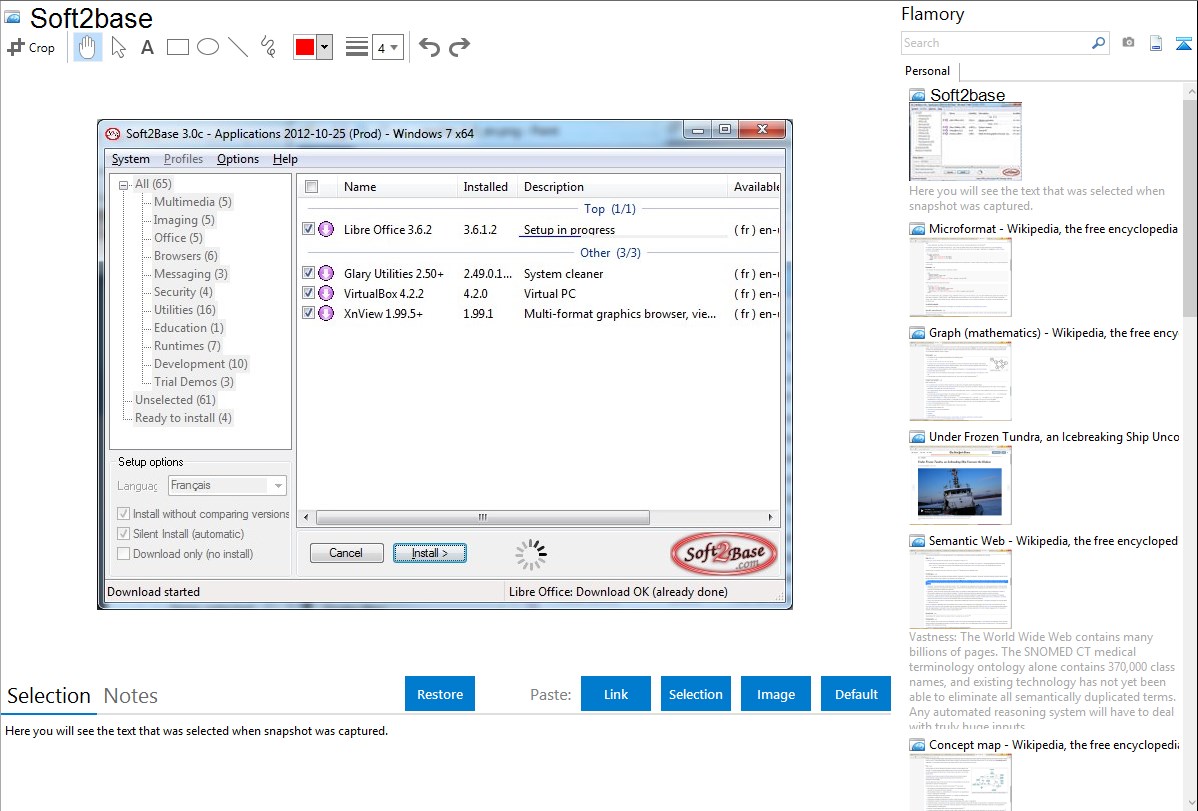Pick the ellipse shape tool

pyautogui.click(x=208, y=47)
